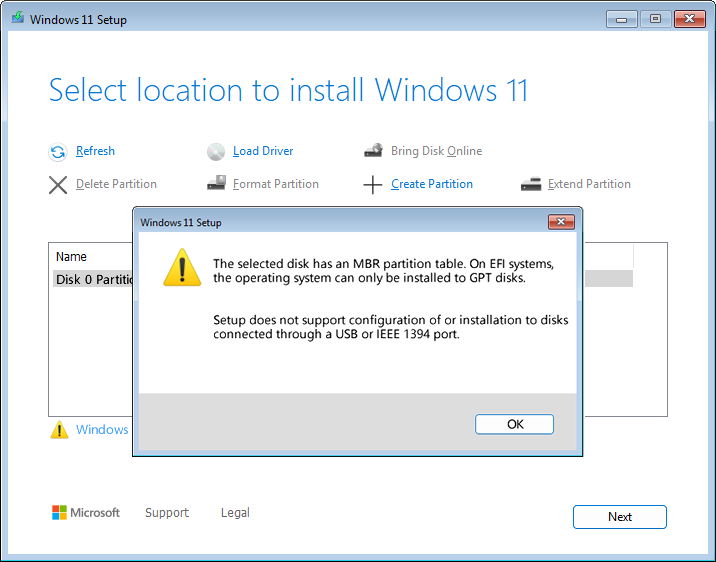Click the Bring Disk Online label
The image size is (716, 562).
(437, 151)
